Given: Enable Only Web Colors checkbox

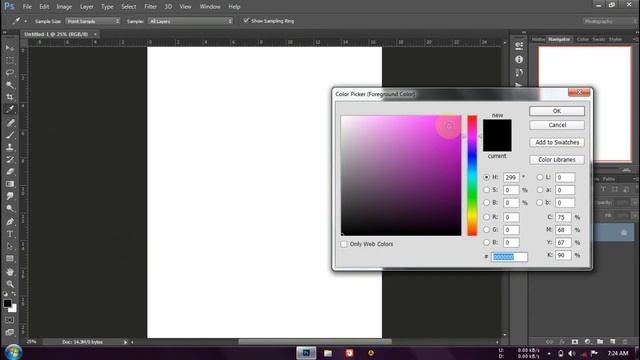Looking at the screenshot, I should 344,244.
